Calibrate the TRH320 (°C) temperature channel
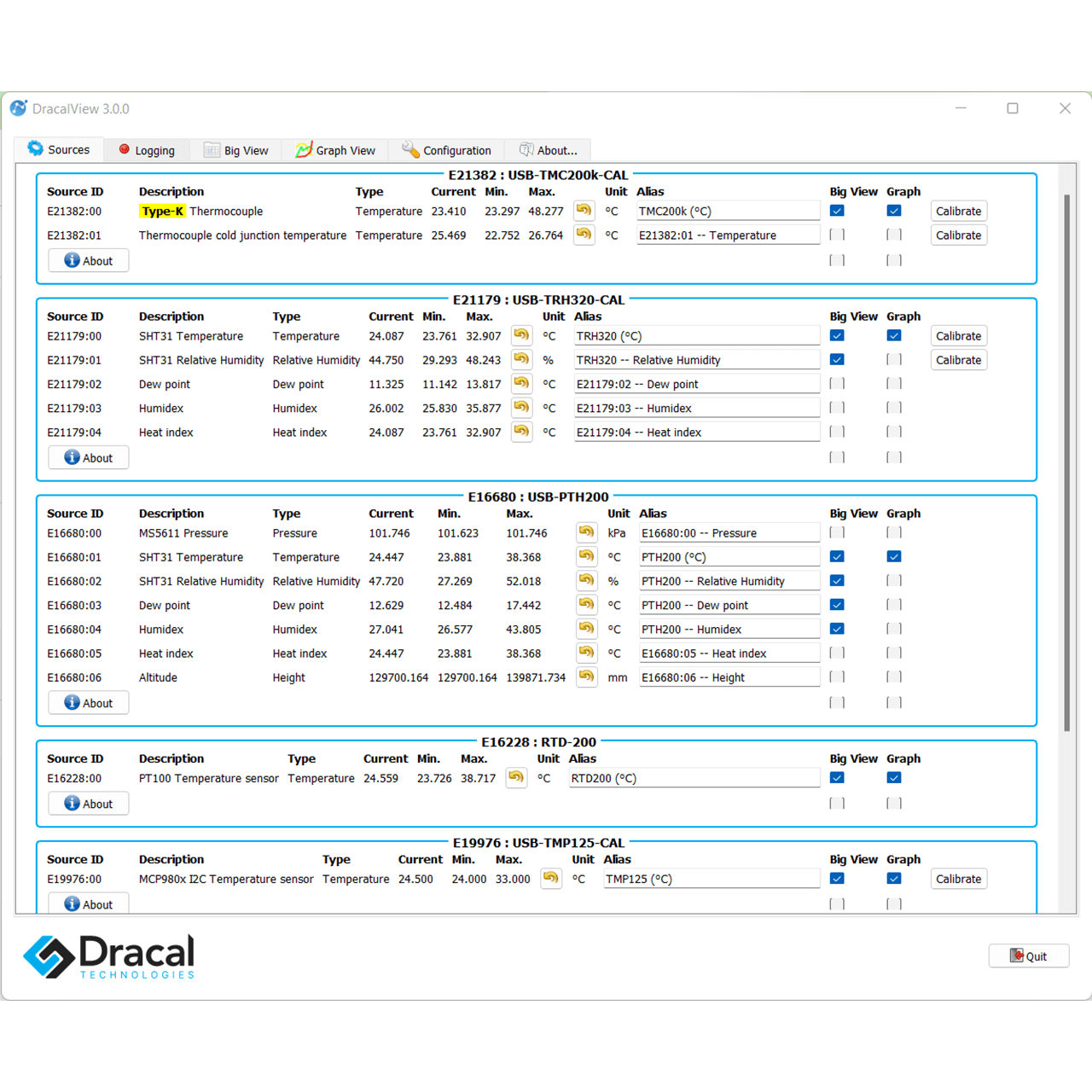1092x1092 pixels. [x=959, y=335]
